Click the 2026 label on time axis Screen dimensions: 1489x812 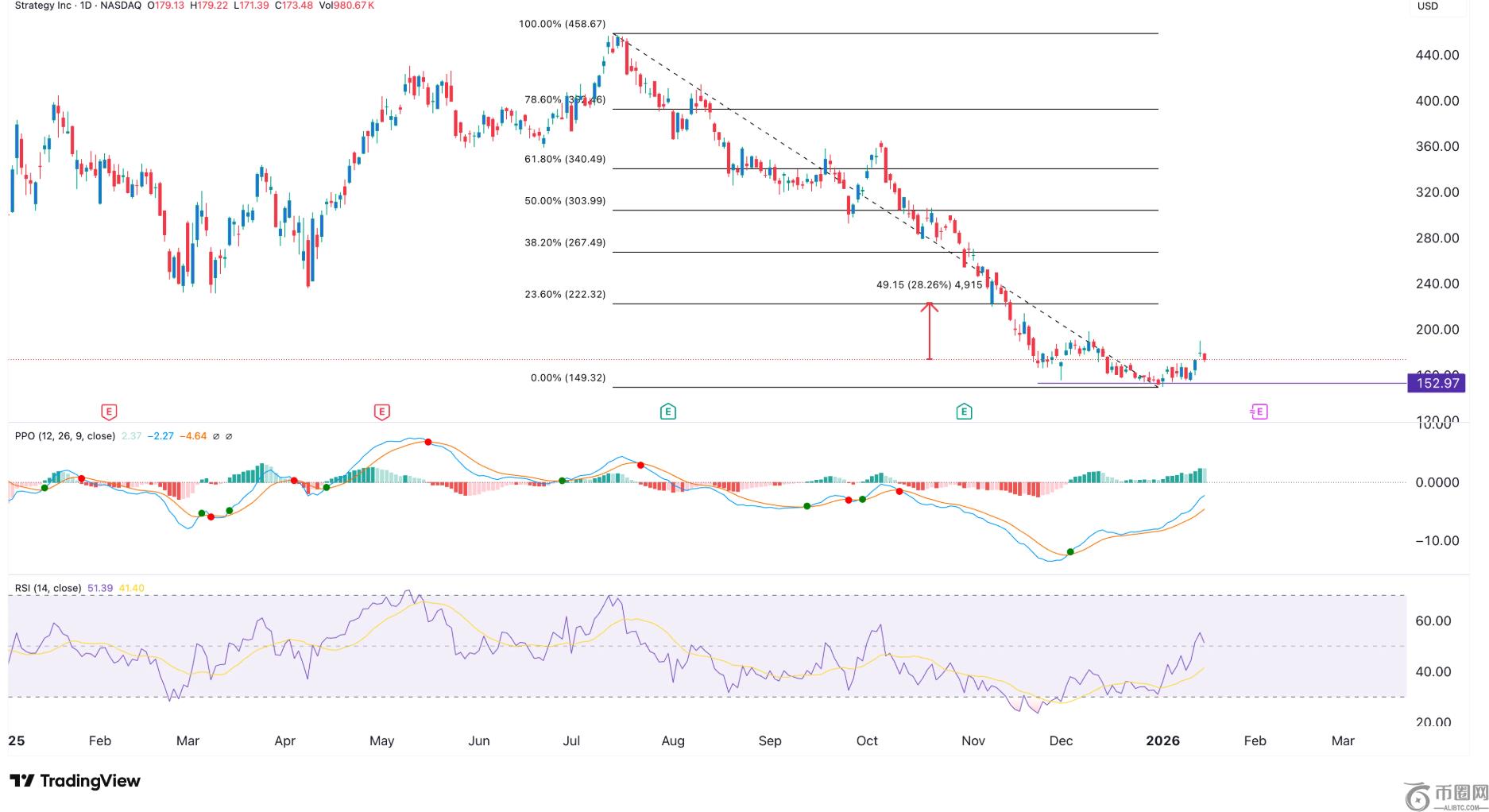point(1162,740)
